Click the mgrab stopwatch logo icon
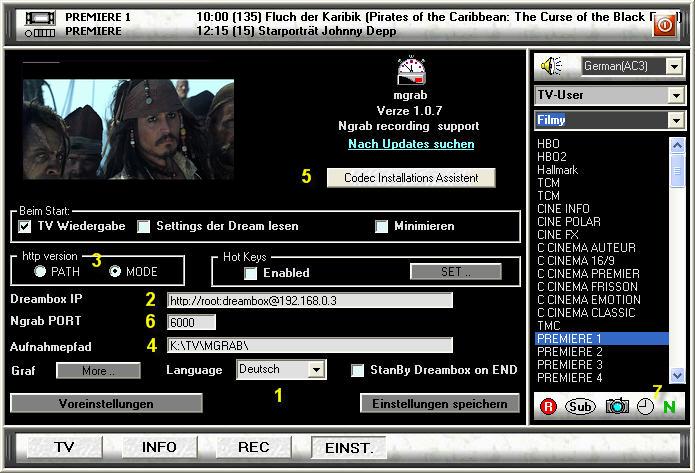Image resolution: width=695 pixels, height=473 pixels. (411, 71)
